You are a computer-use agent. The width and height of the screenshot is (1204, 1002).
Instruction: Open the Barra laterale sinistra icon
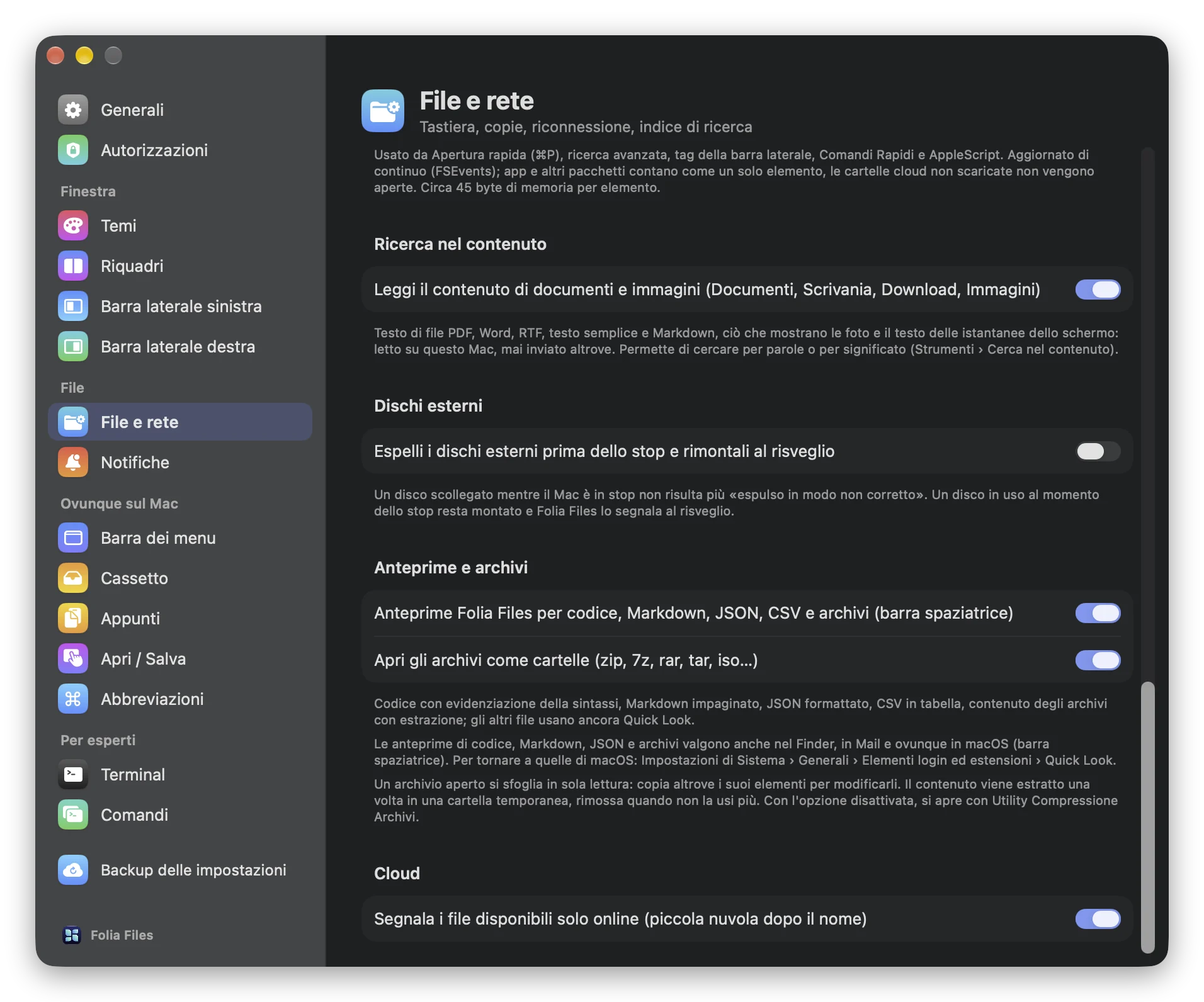73,307
